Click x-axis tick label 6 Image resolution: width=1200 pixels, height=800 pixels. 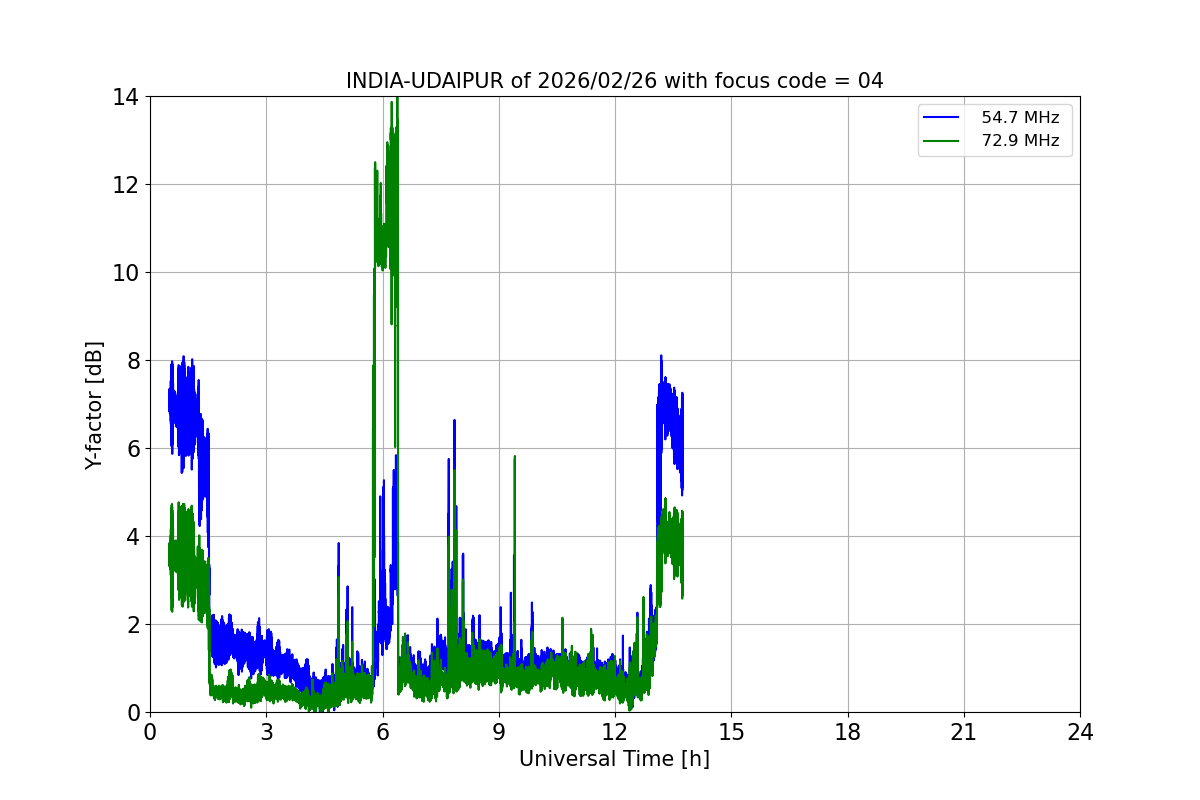pos(383,732)
